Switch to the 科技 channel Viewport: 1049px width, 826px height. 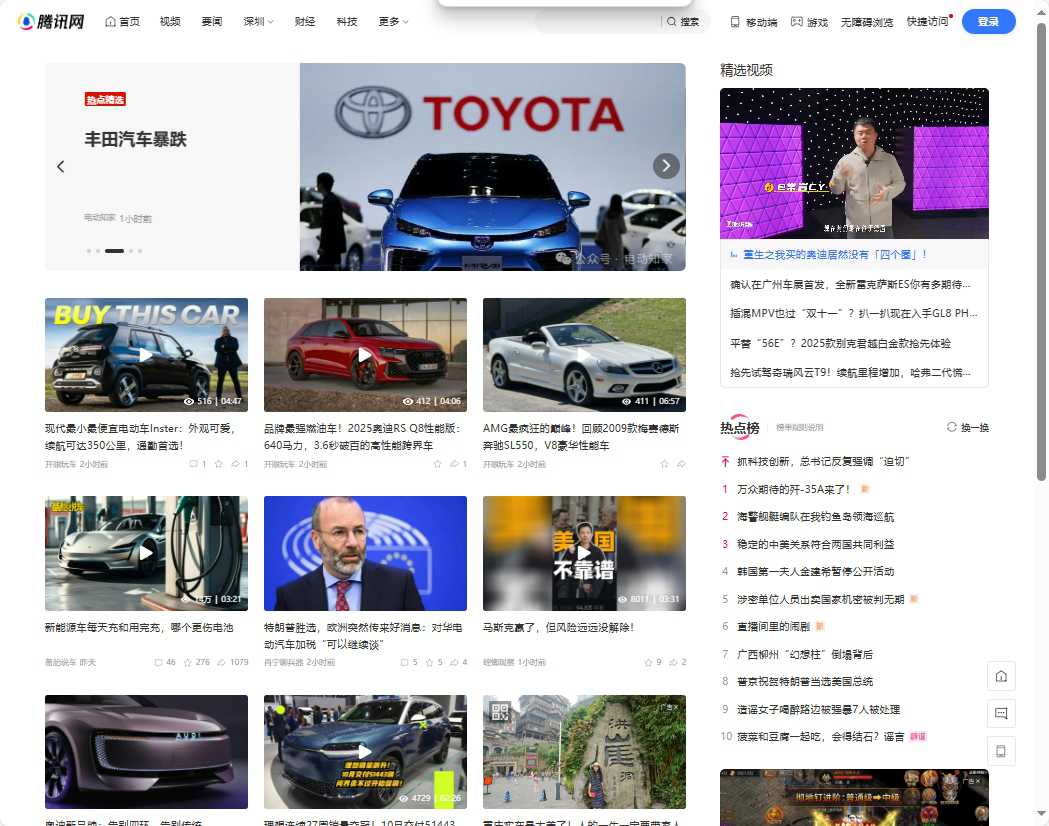tap(346, 21)
